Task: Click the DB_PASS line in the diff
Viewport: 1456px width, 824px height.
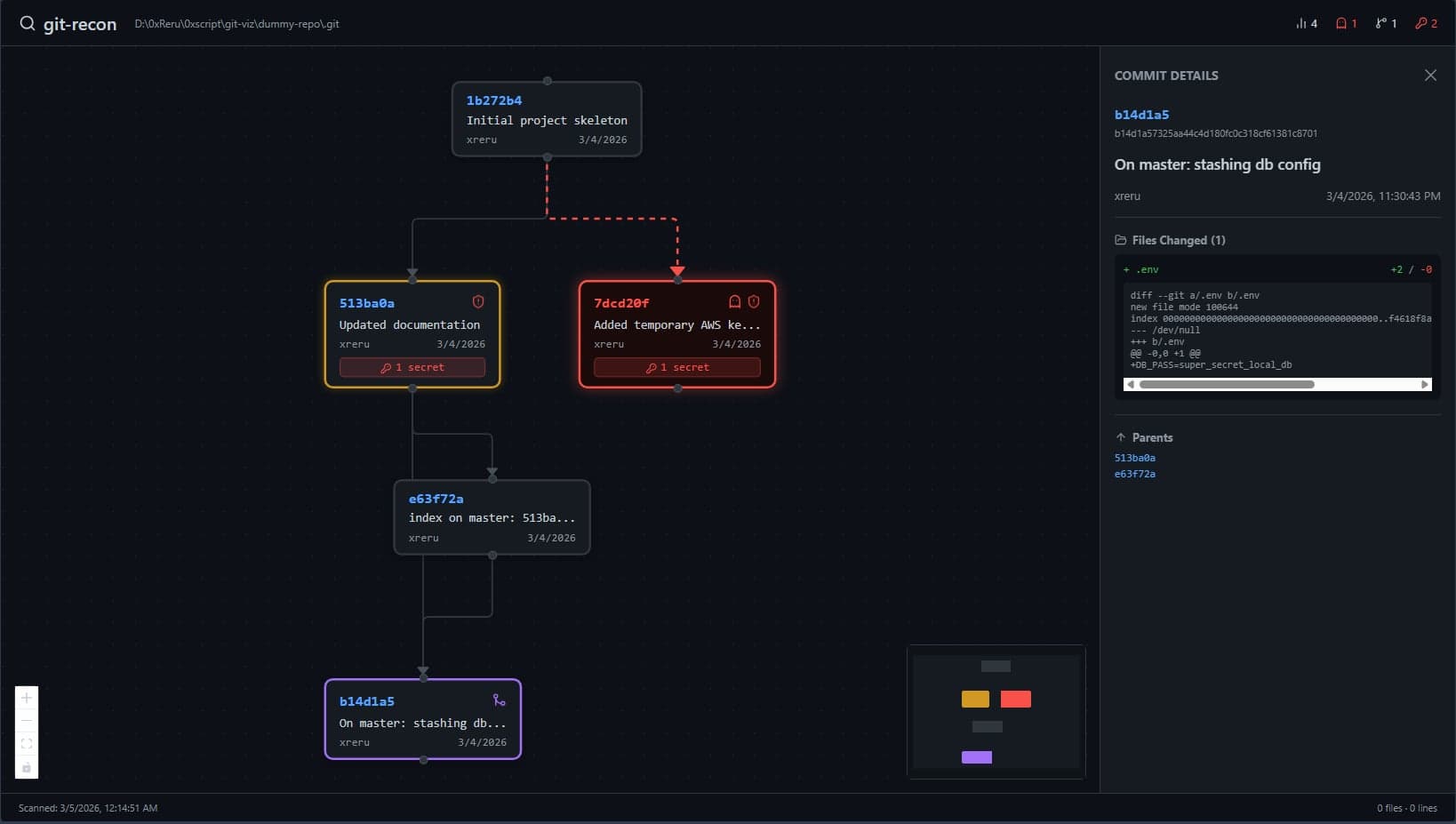Action: 1211,364
